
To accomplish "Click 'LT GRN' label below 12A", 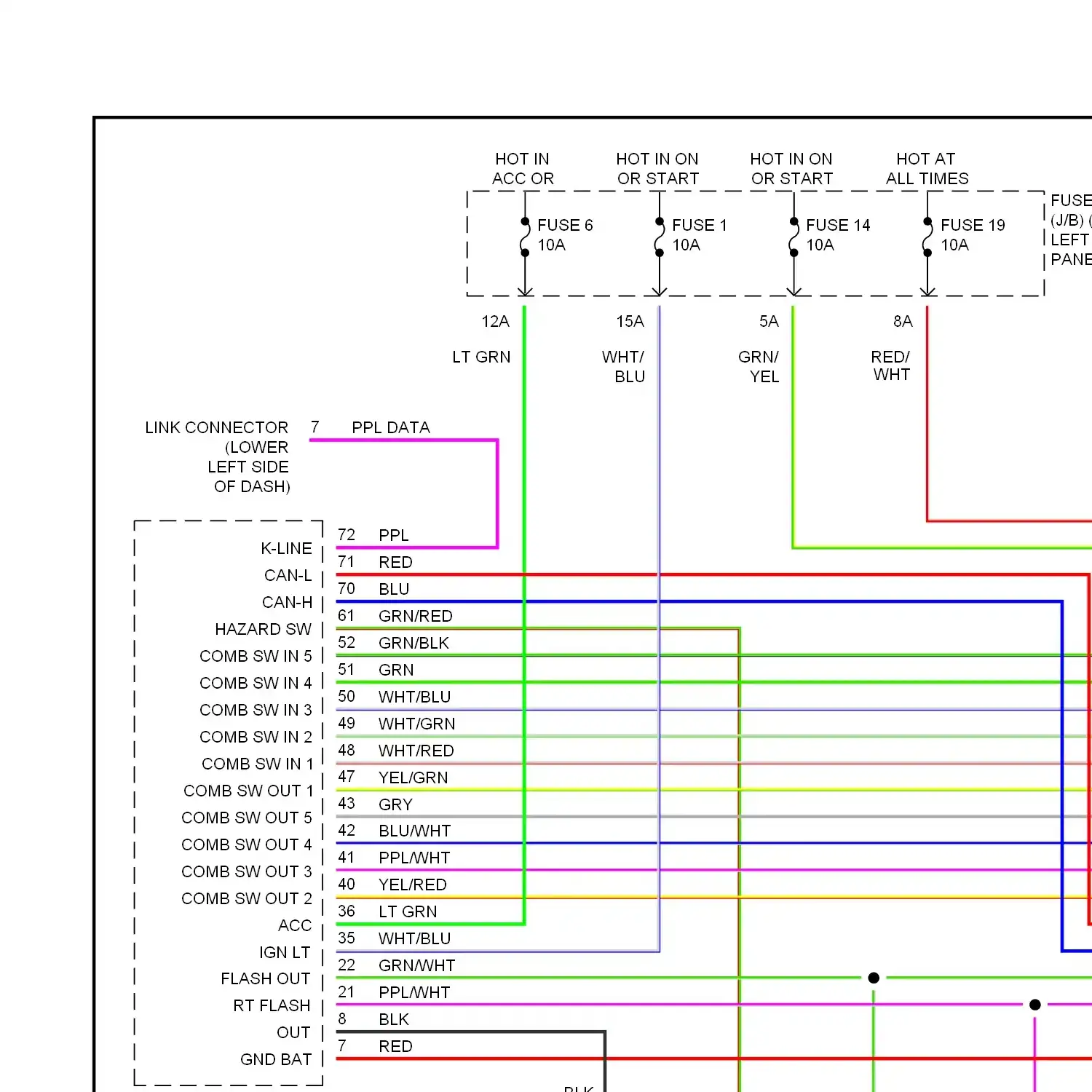I will 481,357.
